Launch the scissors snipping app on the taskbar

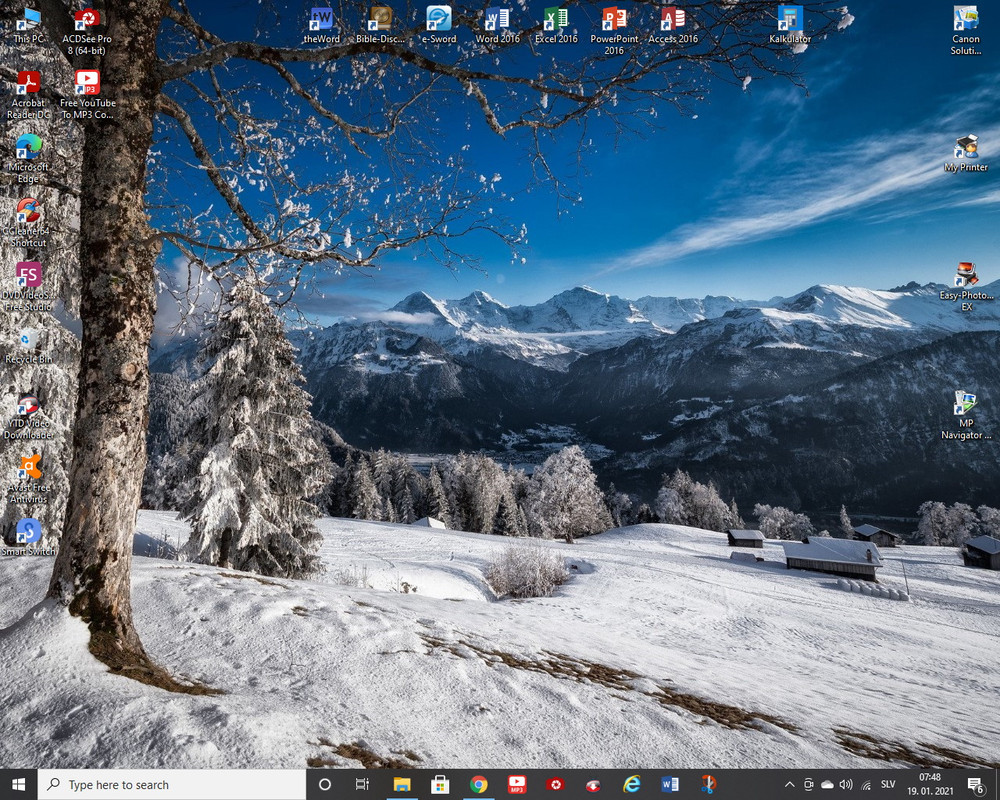click(x=708, y=785)
